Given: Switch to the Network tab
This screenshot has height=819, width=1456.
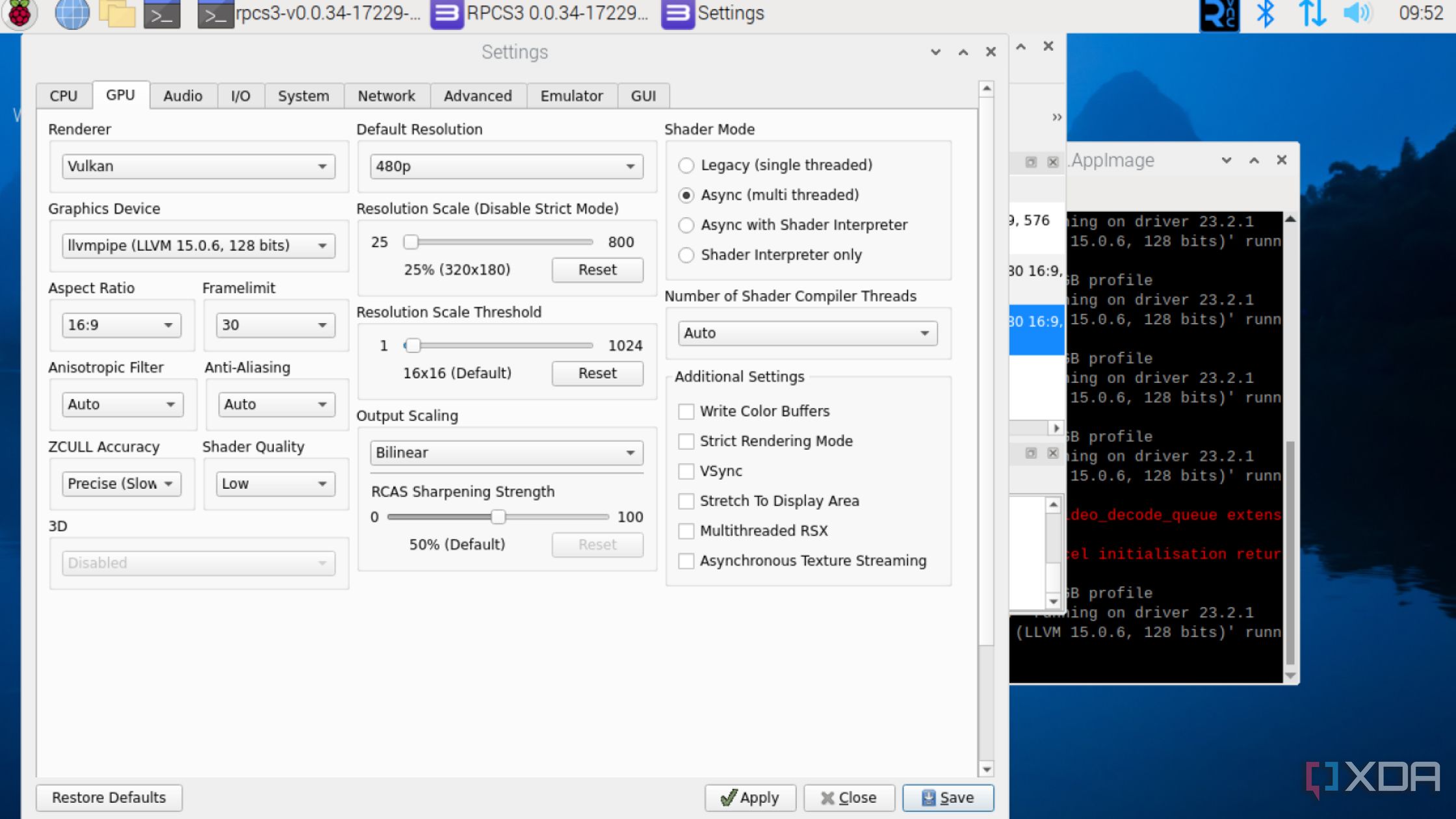Looking at the screenshot, I should (386, 96).
